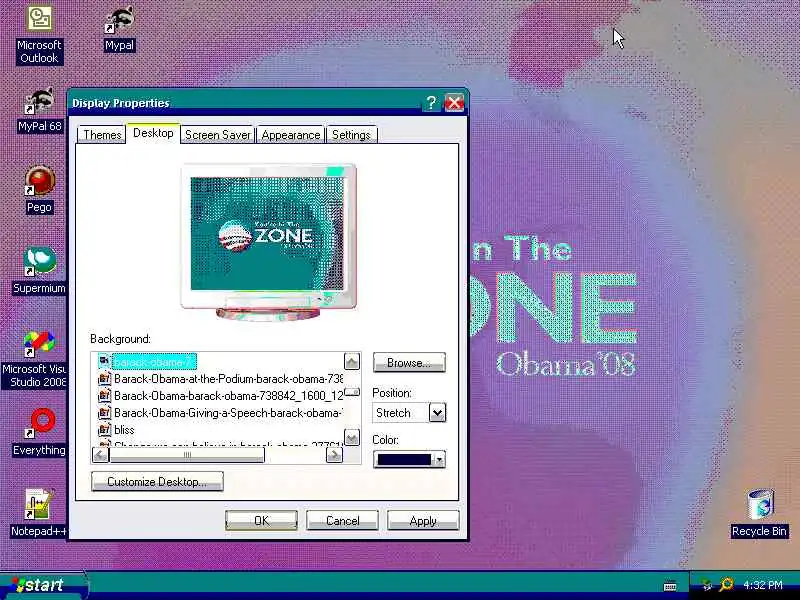Screen dimensions: 800x600
Task: Select the MyPal 68 desktop shortcut
Action: tap(39, 111)
